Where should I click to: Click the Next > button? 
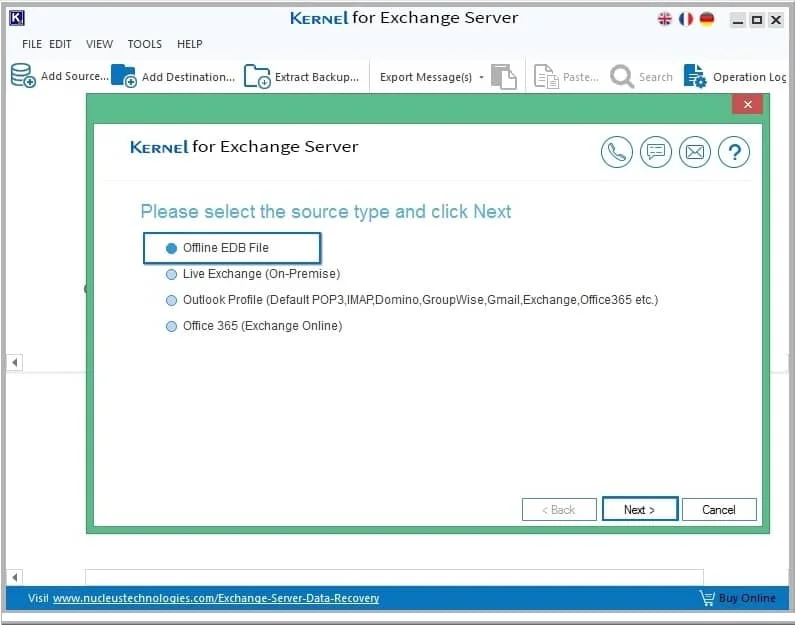[x=640, y=509]
